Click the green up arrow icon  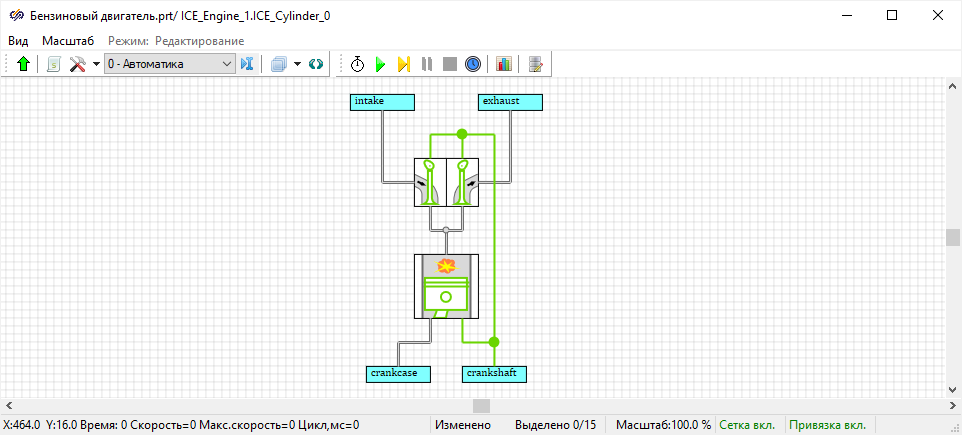(x=24, y=64)
